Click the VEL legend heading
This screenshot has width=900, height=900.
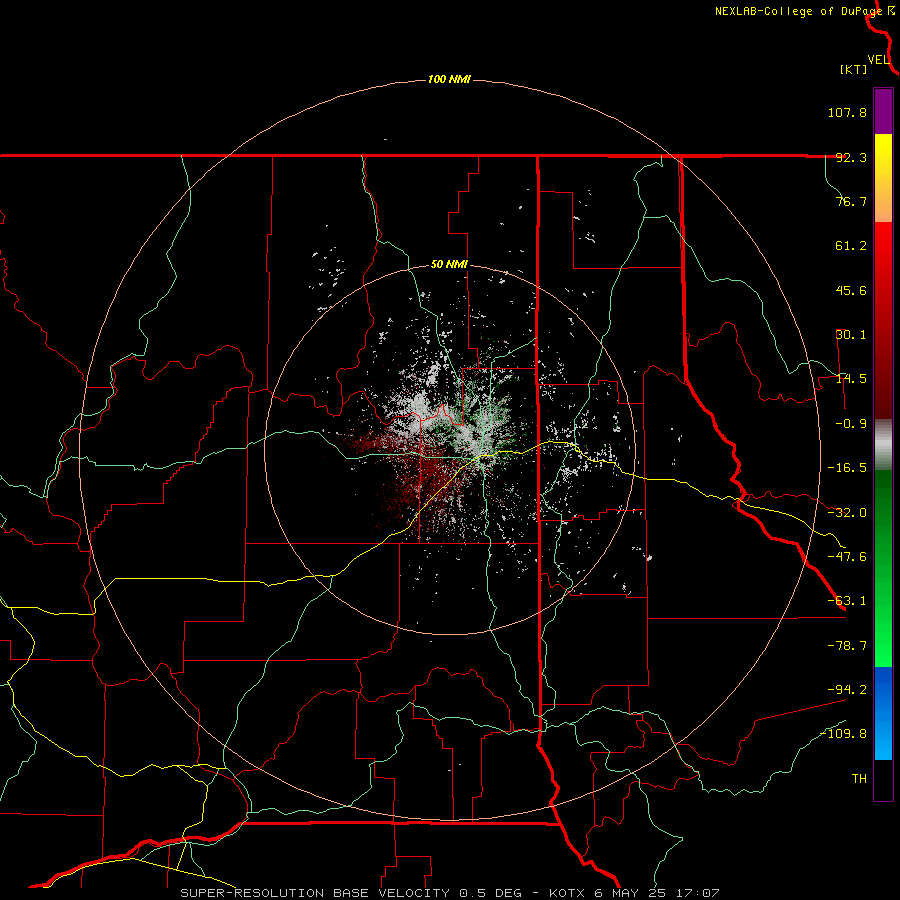click(x=879, y=60)
